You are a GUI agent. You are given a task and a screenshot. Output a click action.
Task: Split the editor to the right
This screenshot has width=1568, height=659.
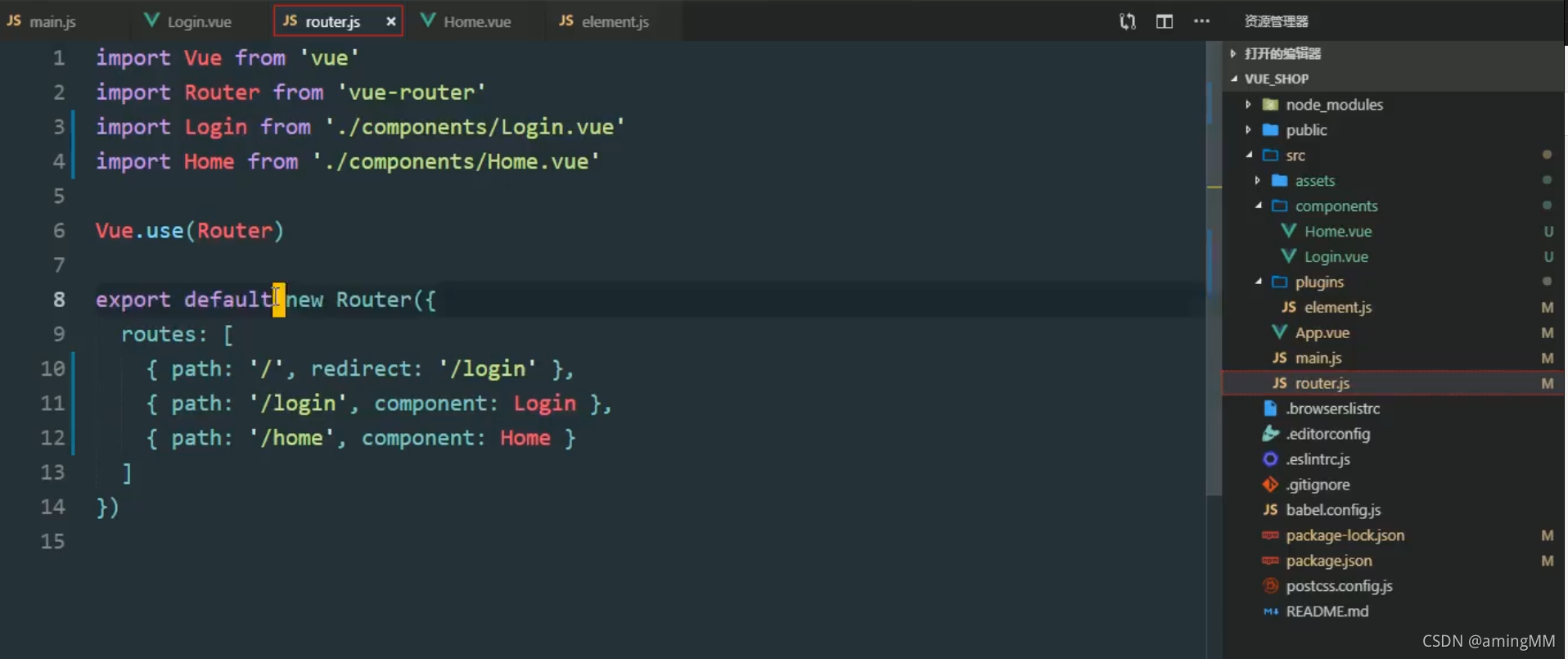tap(1165, 21)
